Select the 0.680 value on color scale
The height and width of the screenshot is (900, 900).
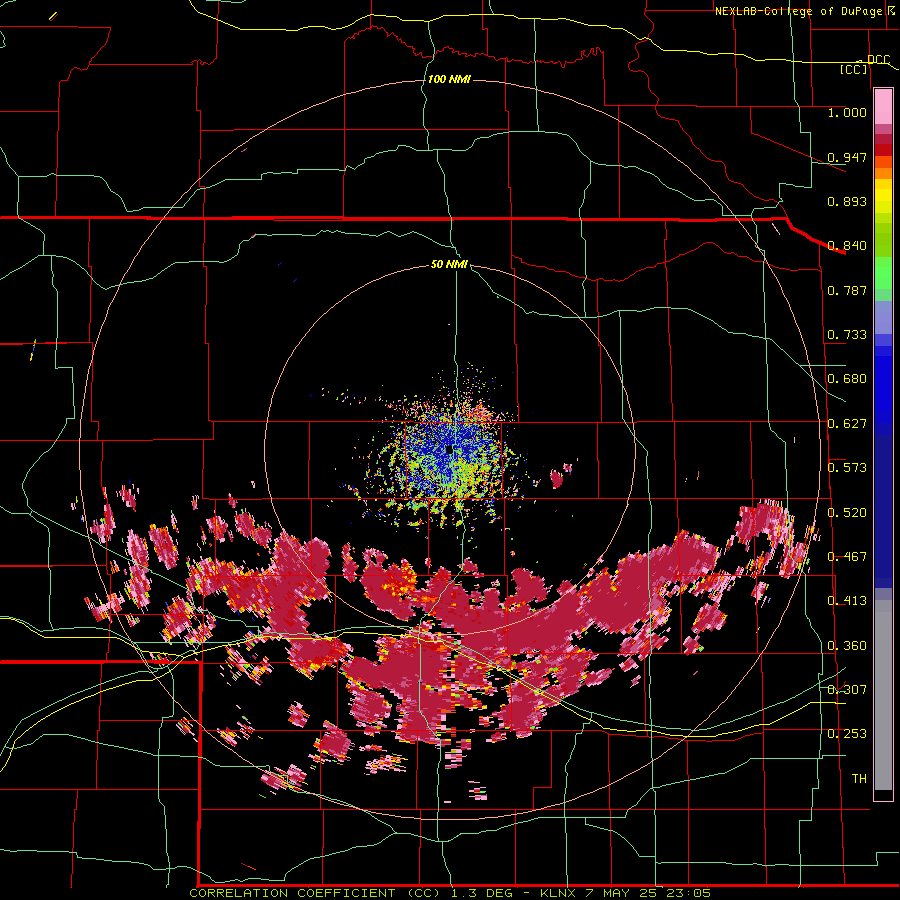click(847, 379)
